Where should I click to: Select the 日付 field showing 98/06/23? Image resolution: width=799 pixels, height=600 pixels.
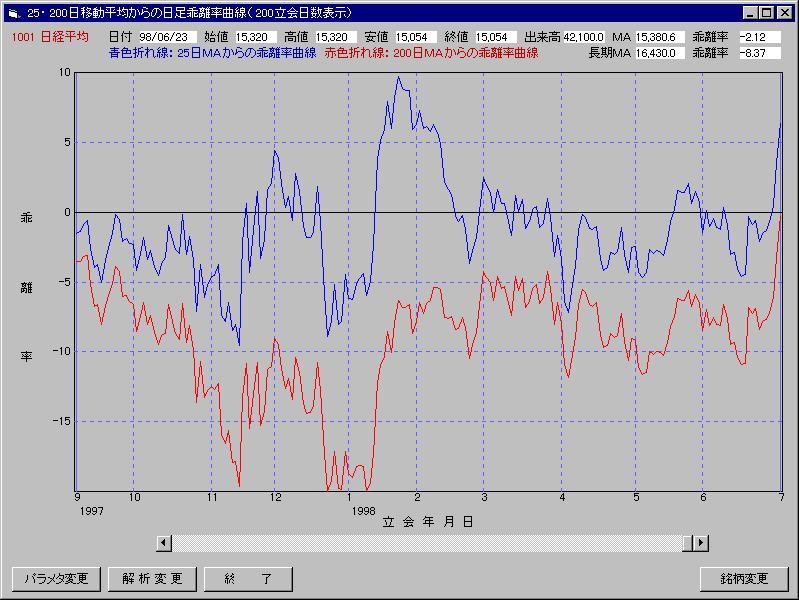166,37
